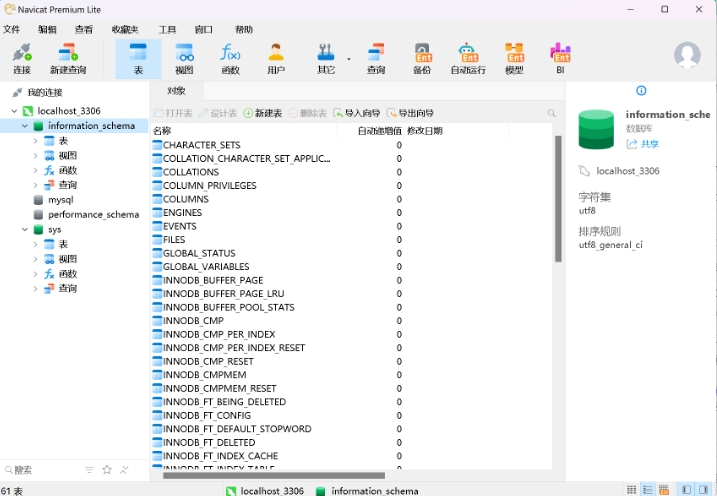Open the Automation (自动运行) toolbar icon

(x=468, y=58)
